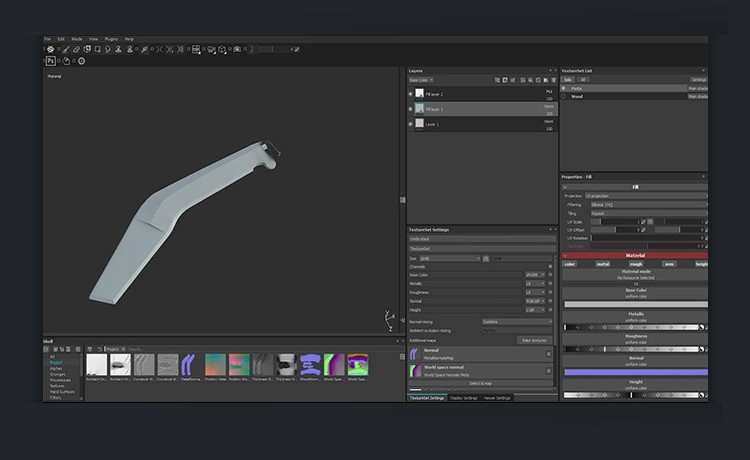Click the perspective cube view icon
This screenshot has height=460, width=750.
pyautogui.click(x=222, y=49)
